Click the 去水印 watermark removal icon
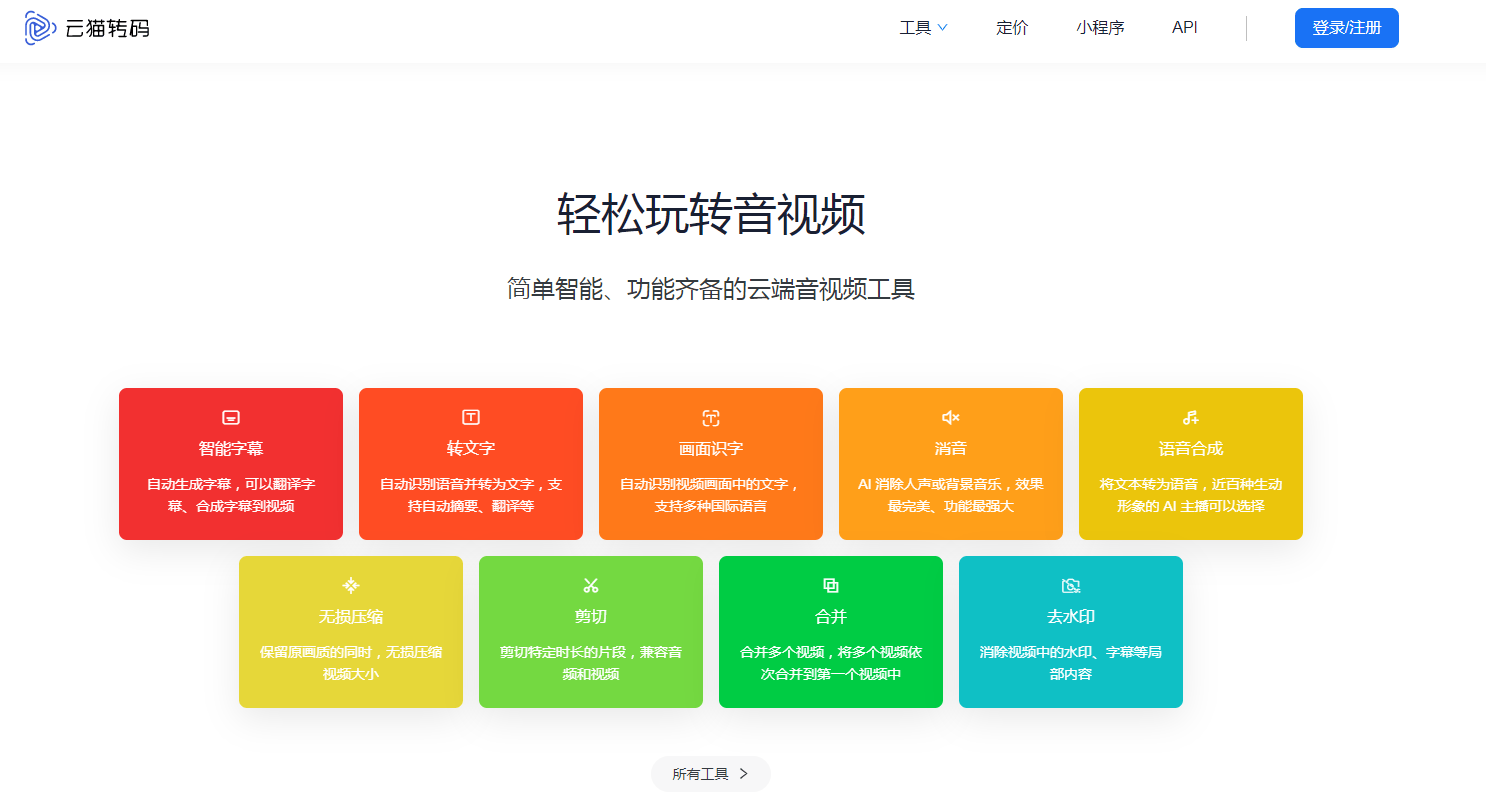This screenshot has height=807, width=1486. coord(1071,585)
